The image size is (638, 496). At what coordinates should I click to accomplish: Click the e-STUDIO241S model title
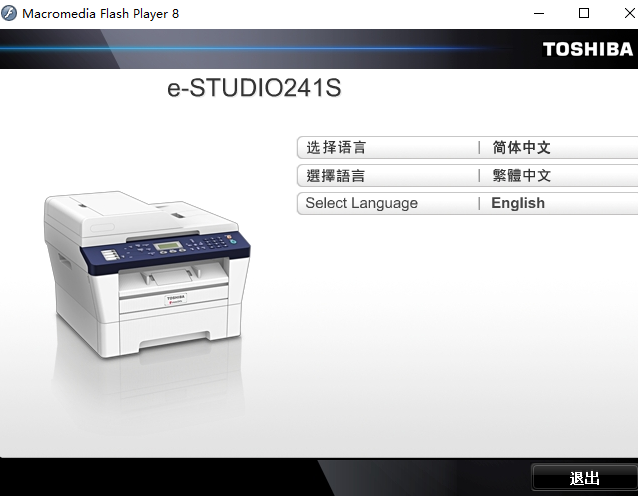254,88
